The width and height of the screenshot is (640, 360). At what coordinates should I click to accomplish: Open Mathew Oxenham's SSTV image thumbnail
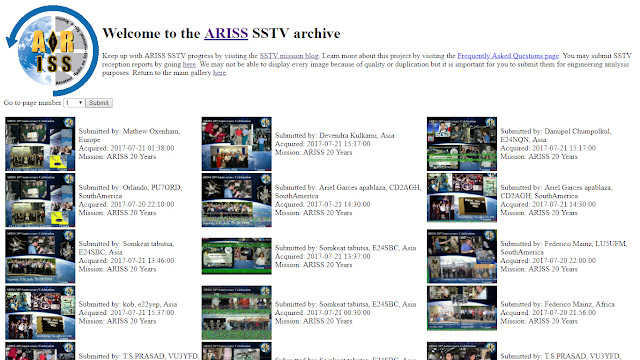40,144
